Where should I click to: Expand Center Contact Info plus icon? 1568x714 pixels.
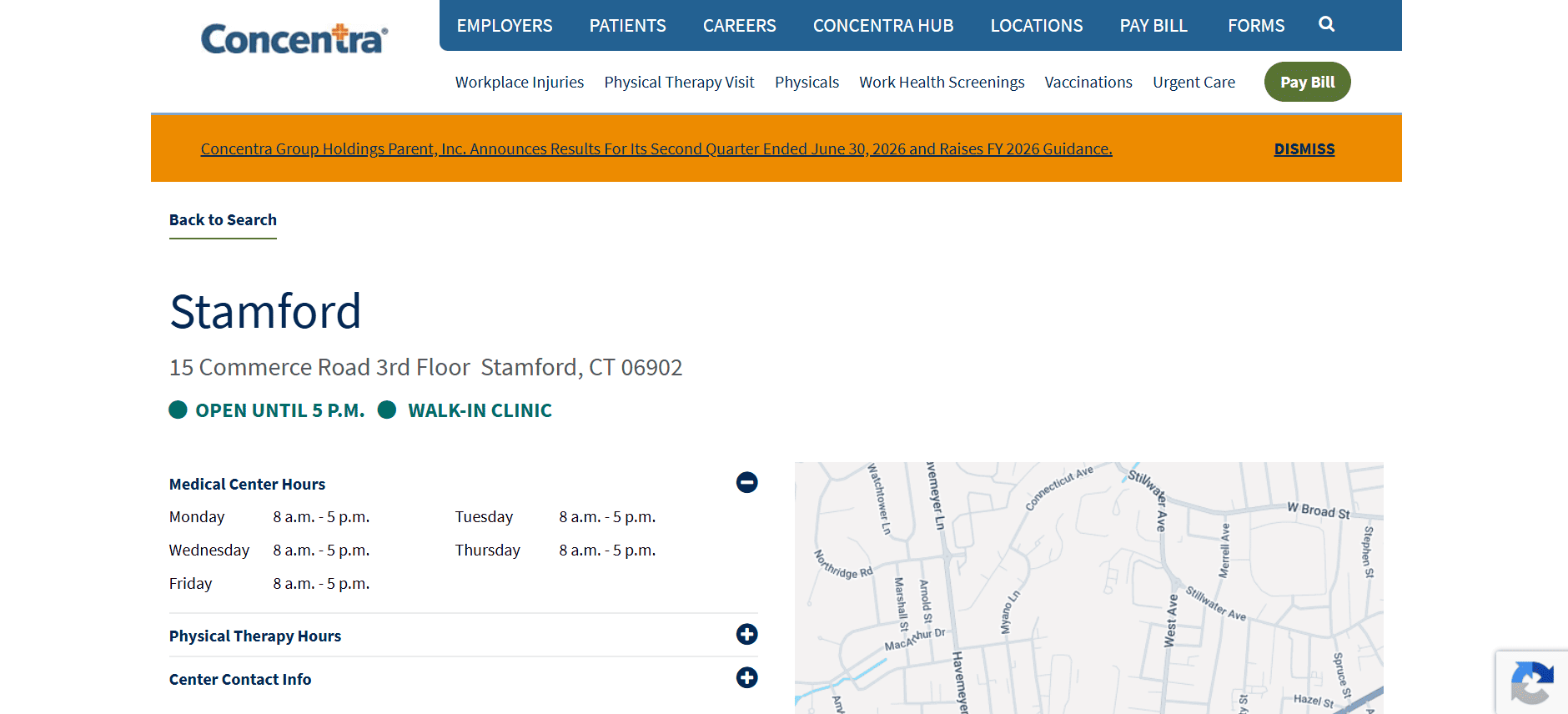pos(747,677)
